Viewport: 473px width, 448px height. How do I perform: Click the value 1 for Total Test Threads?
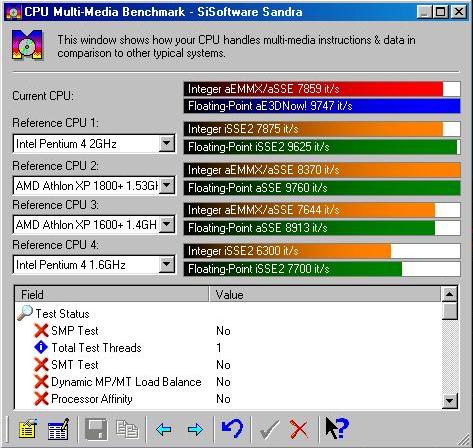[x=219, y=348]
